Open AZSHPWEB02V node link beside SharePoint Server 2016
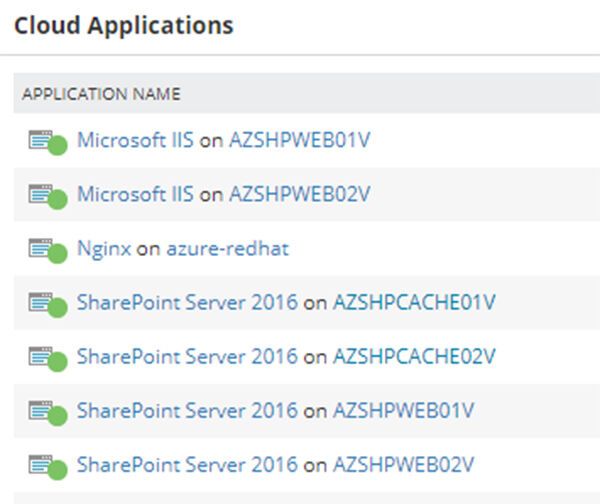 [x=404, y=465]
